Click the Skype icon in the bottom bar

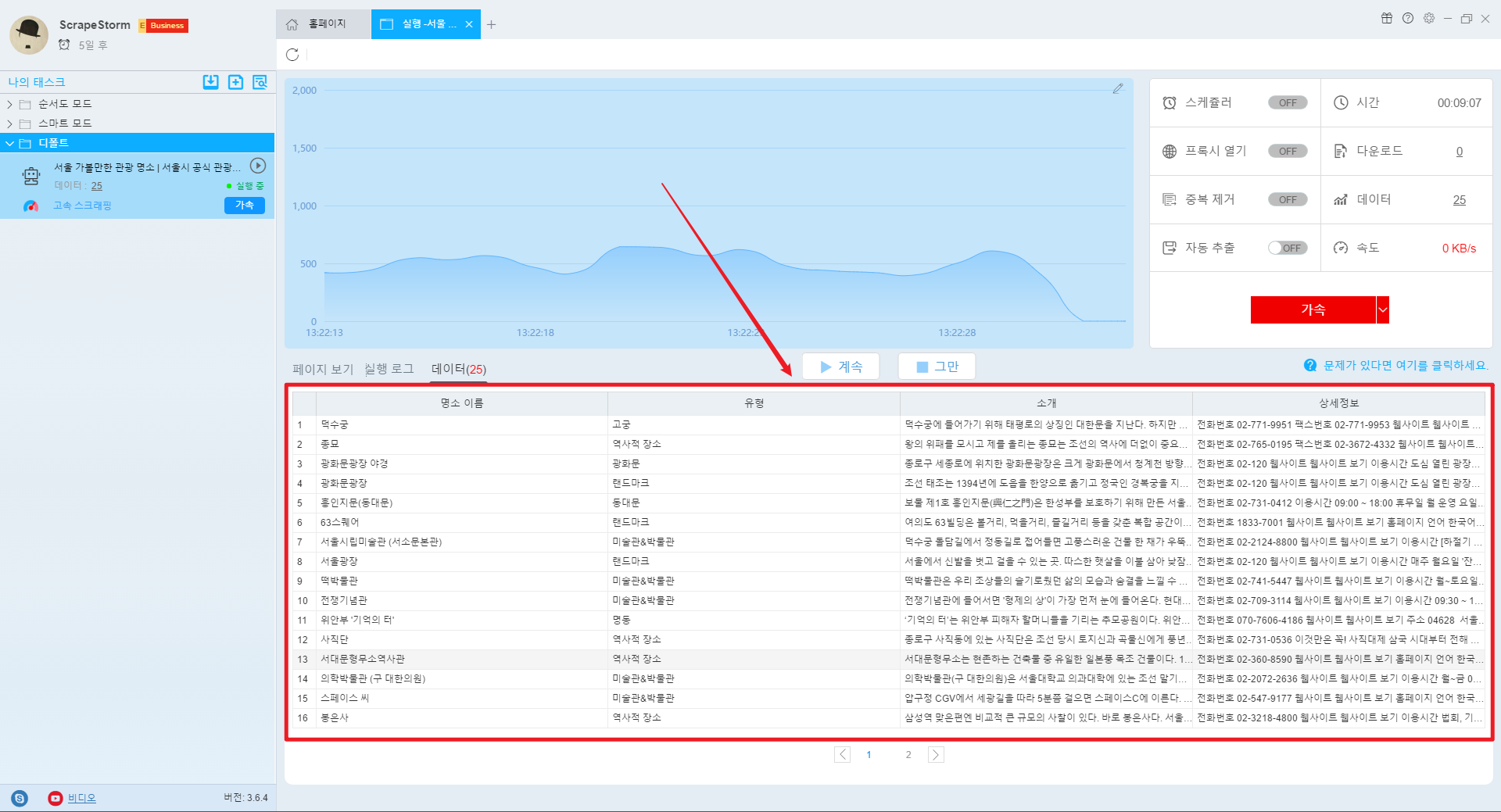click(x=20, y=798)
